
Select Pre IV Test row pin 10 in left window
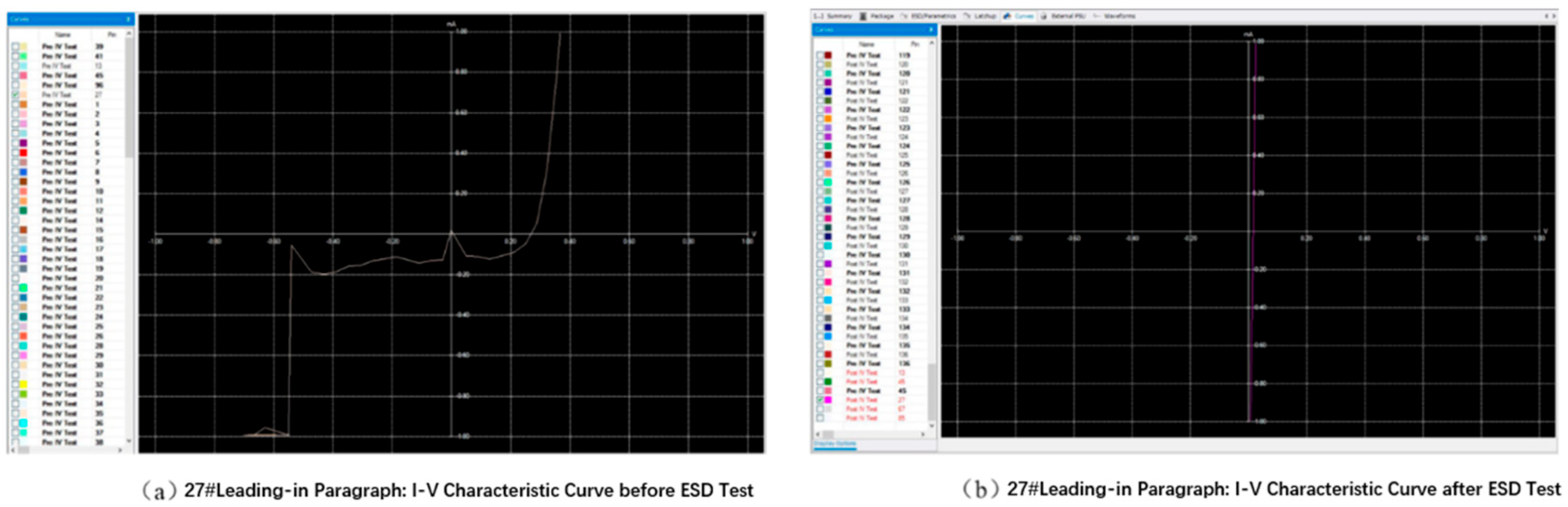point(68,191)
